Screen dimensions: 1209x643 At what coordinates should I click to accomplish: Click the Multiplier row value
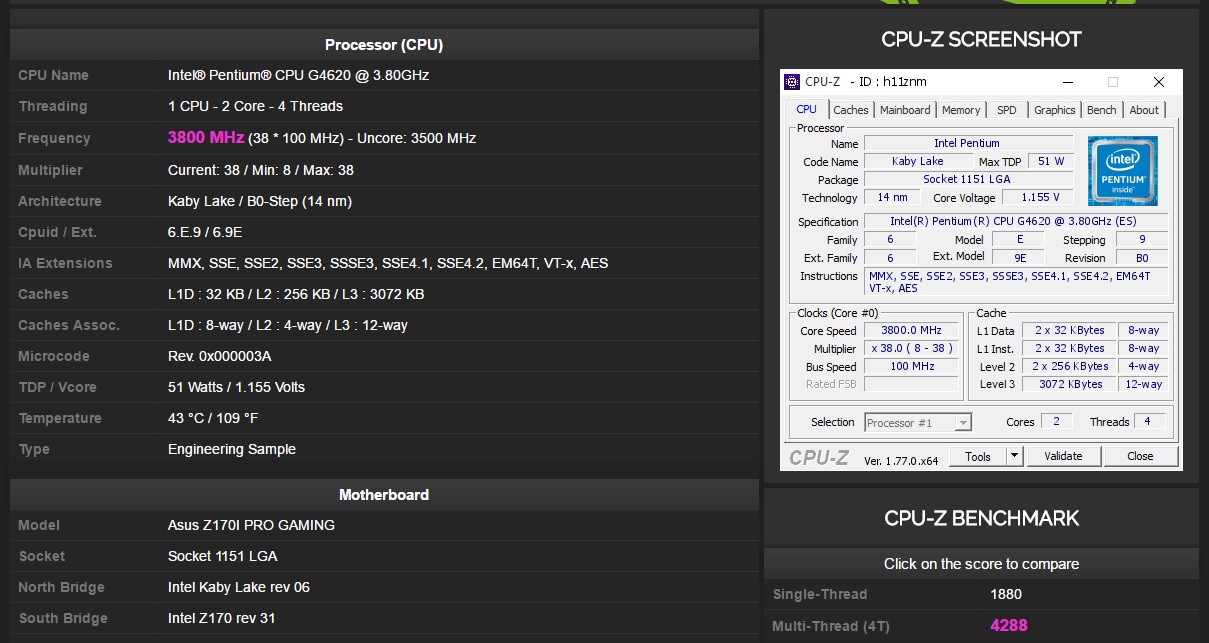[261, 170]
